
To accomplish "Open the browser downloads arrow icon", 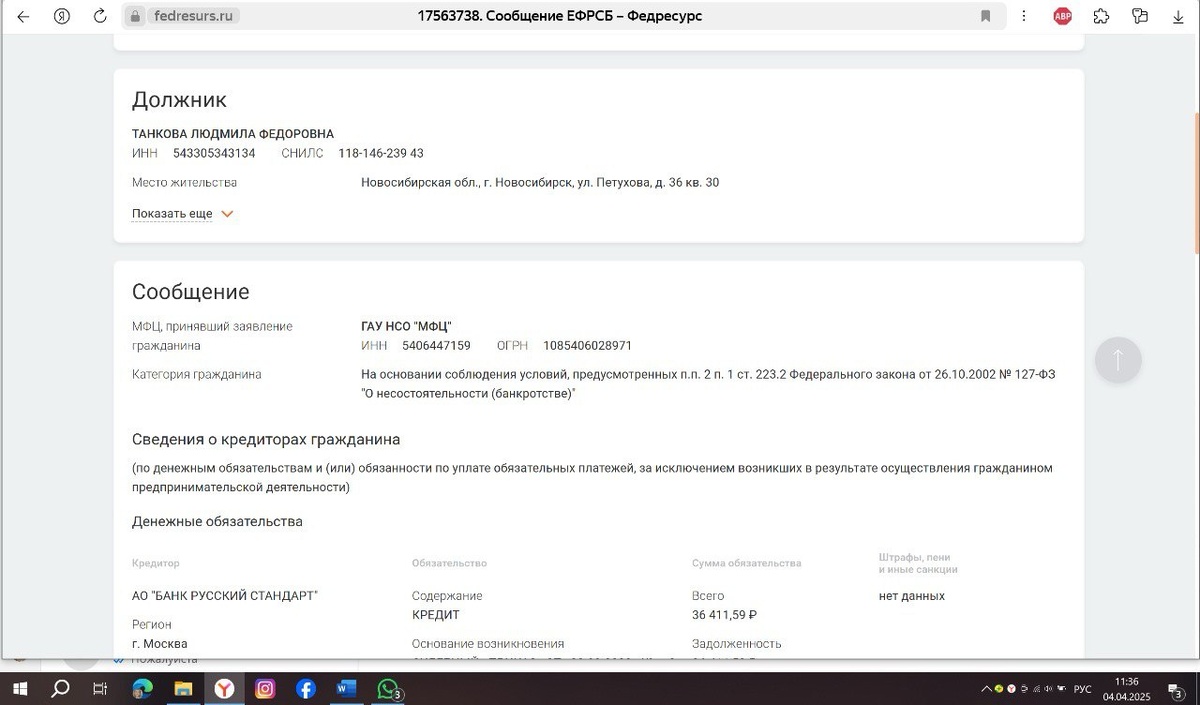I will point(1177,16).
